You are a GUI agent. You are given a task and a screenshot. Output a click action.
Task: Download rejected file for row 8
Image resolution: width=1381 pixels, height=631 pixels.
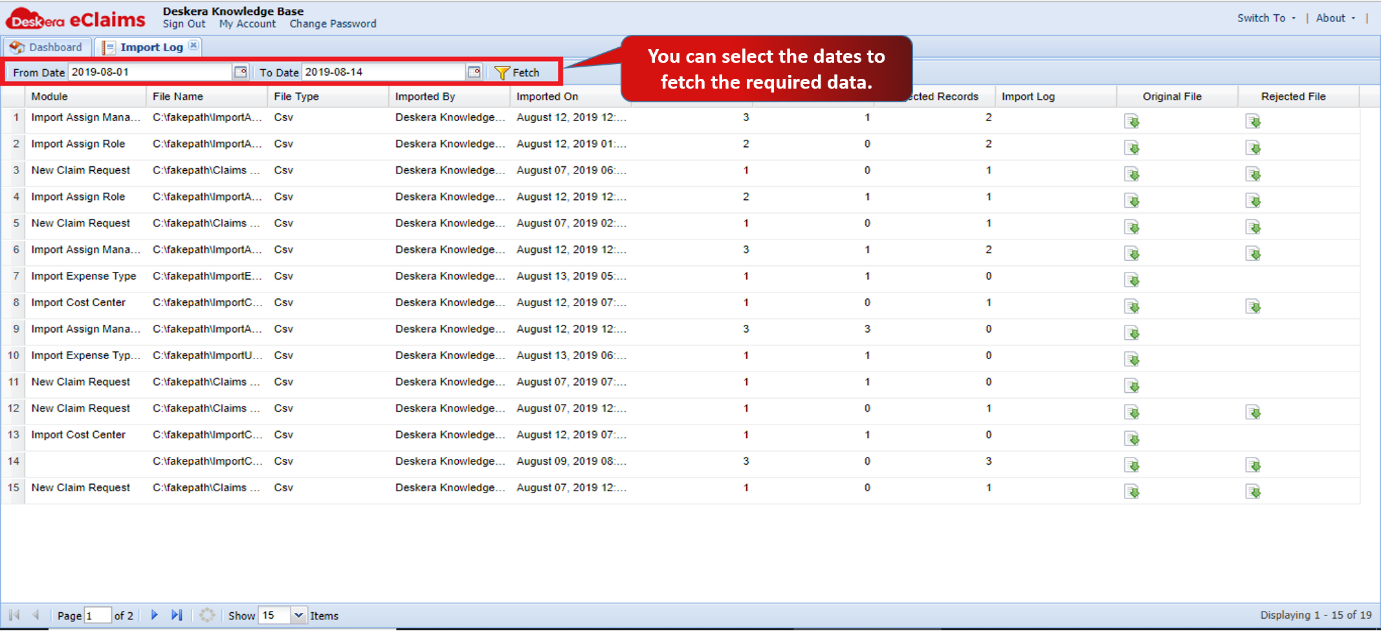(1253, 306)
